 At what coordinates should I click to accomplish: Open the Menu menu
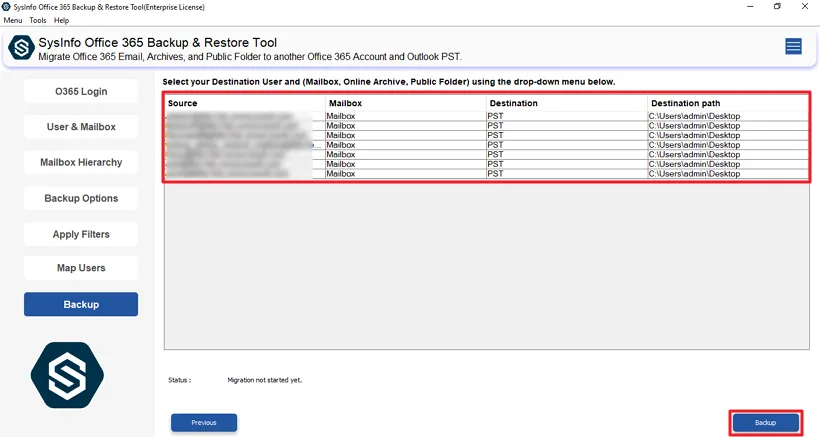click(13, 20)
